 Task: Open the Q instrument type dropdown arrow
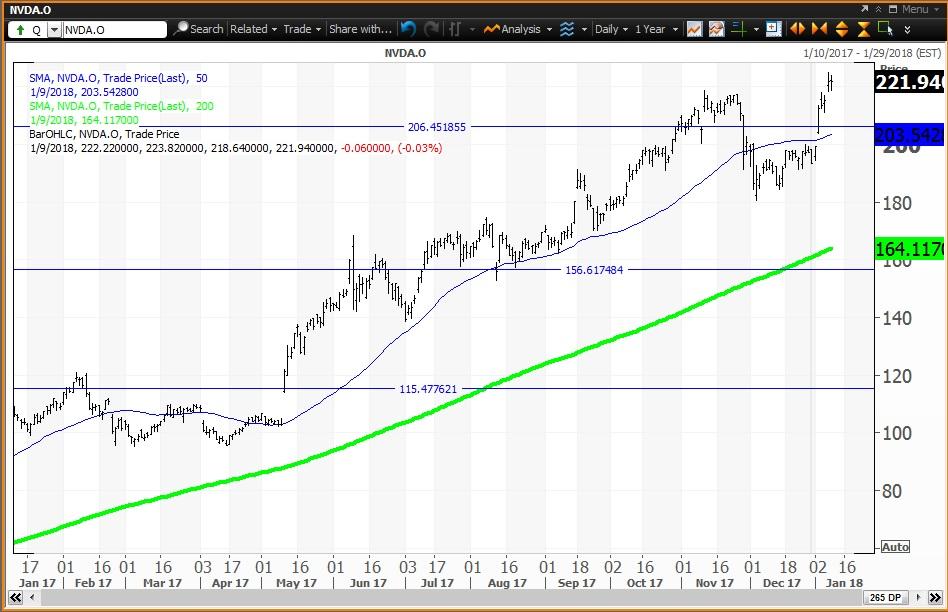click(x=54, y=30)
